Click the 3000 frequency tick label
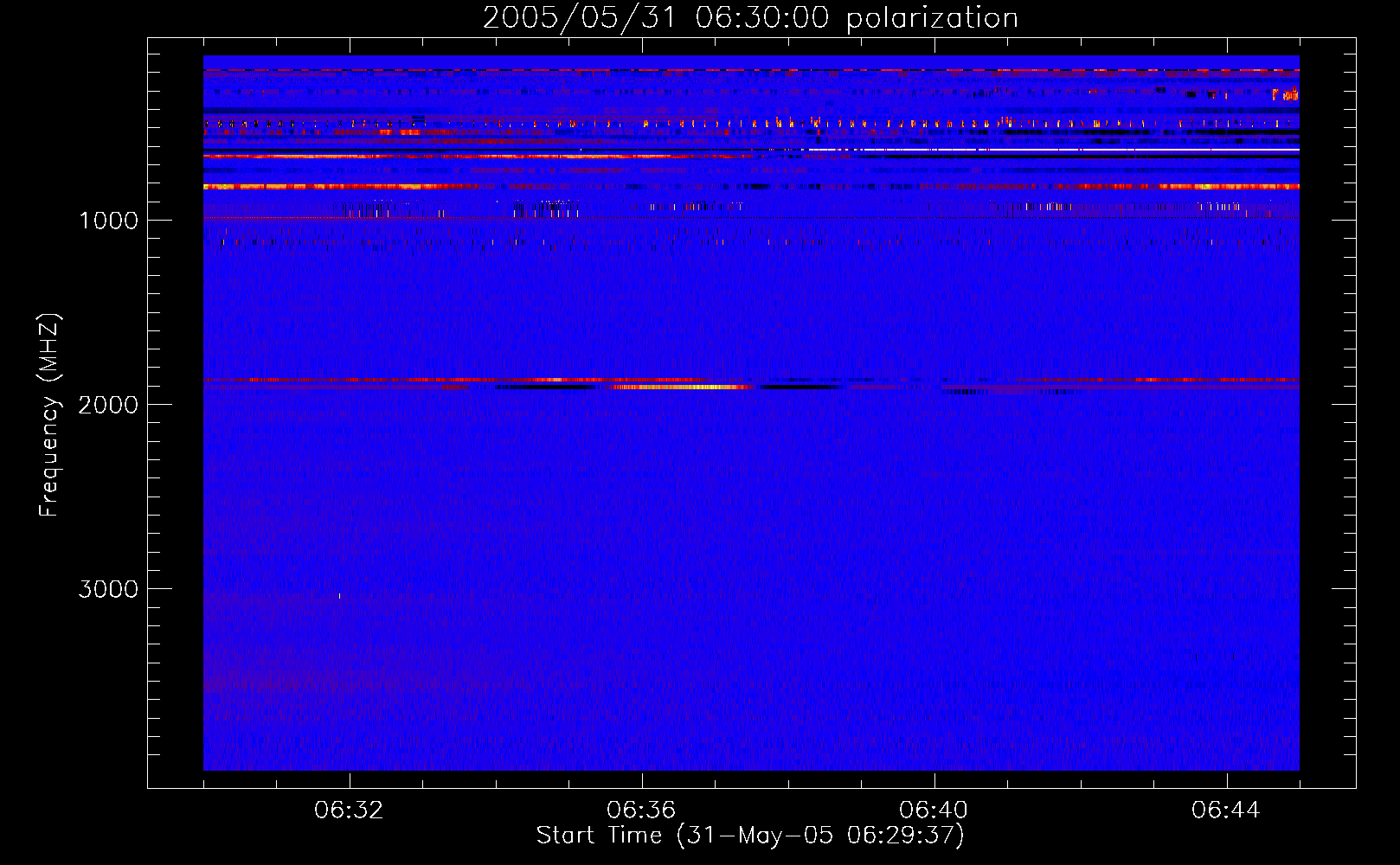The image size is (1400, 865). pyautogui.click(x=108, y=589)
